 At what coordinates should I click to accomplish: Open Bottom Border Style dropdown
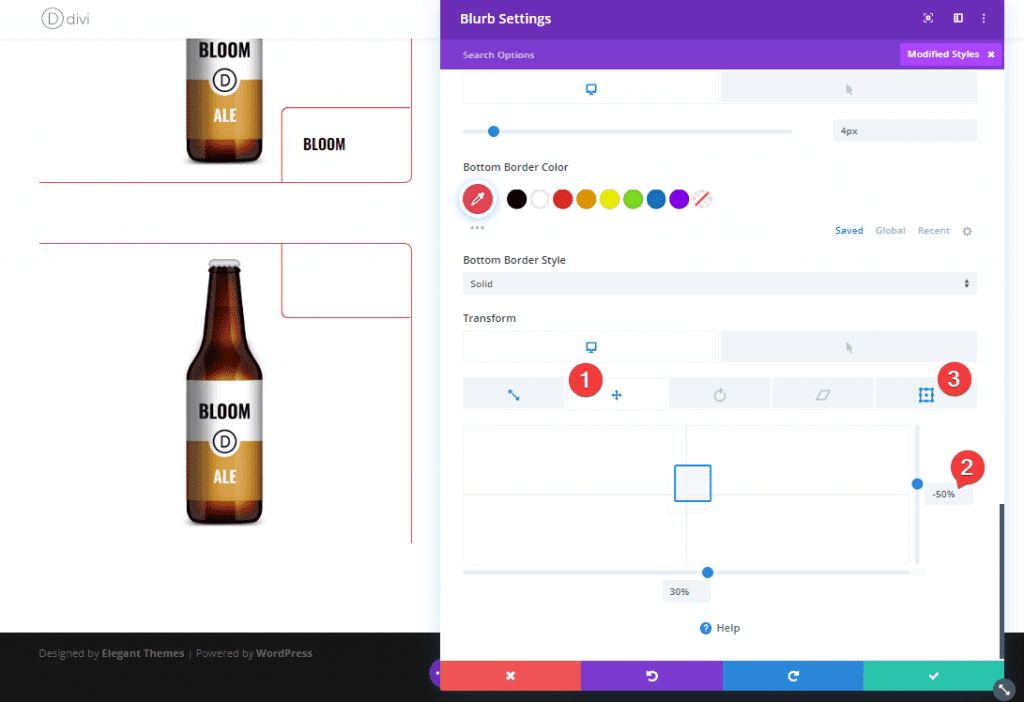tap(720, 283)
